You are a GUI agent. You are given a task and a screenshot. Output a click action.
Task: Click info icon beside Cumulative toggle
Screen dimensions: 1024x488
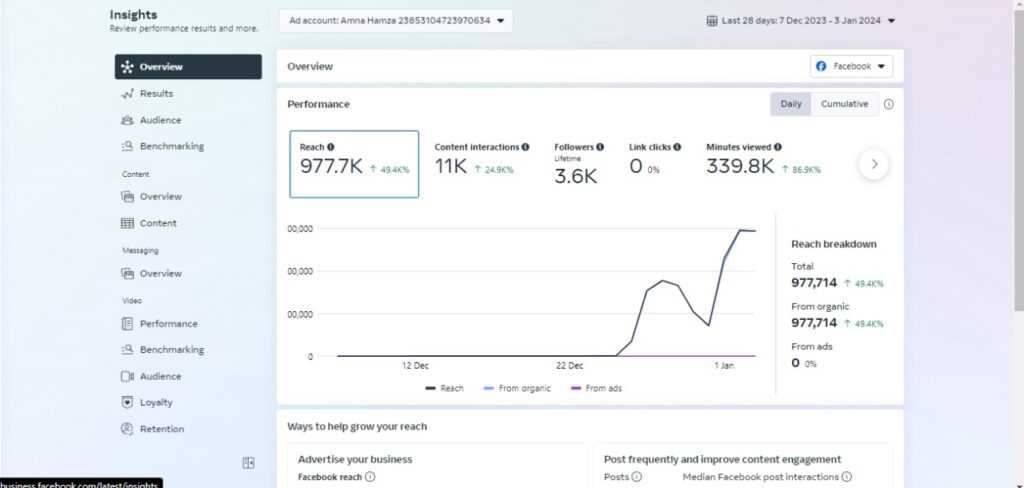888,104
